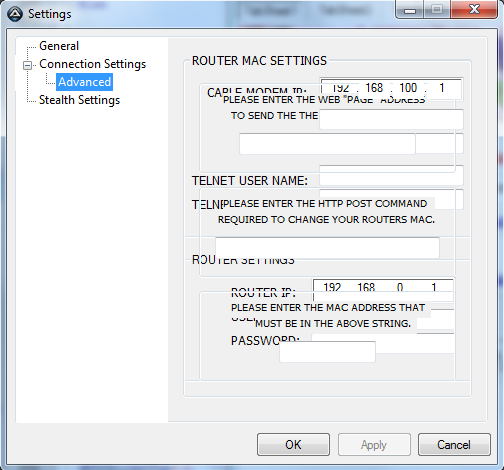Click the MAC address string input field
The image size is (504, 470).
click(327, 352)
